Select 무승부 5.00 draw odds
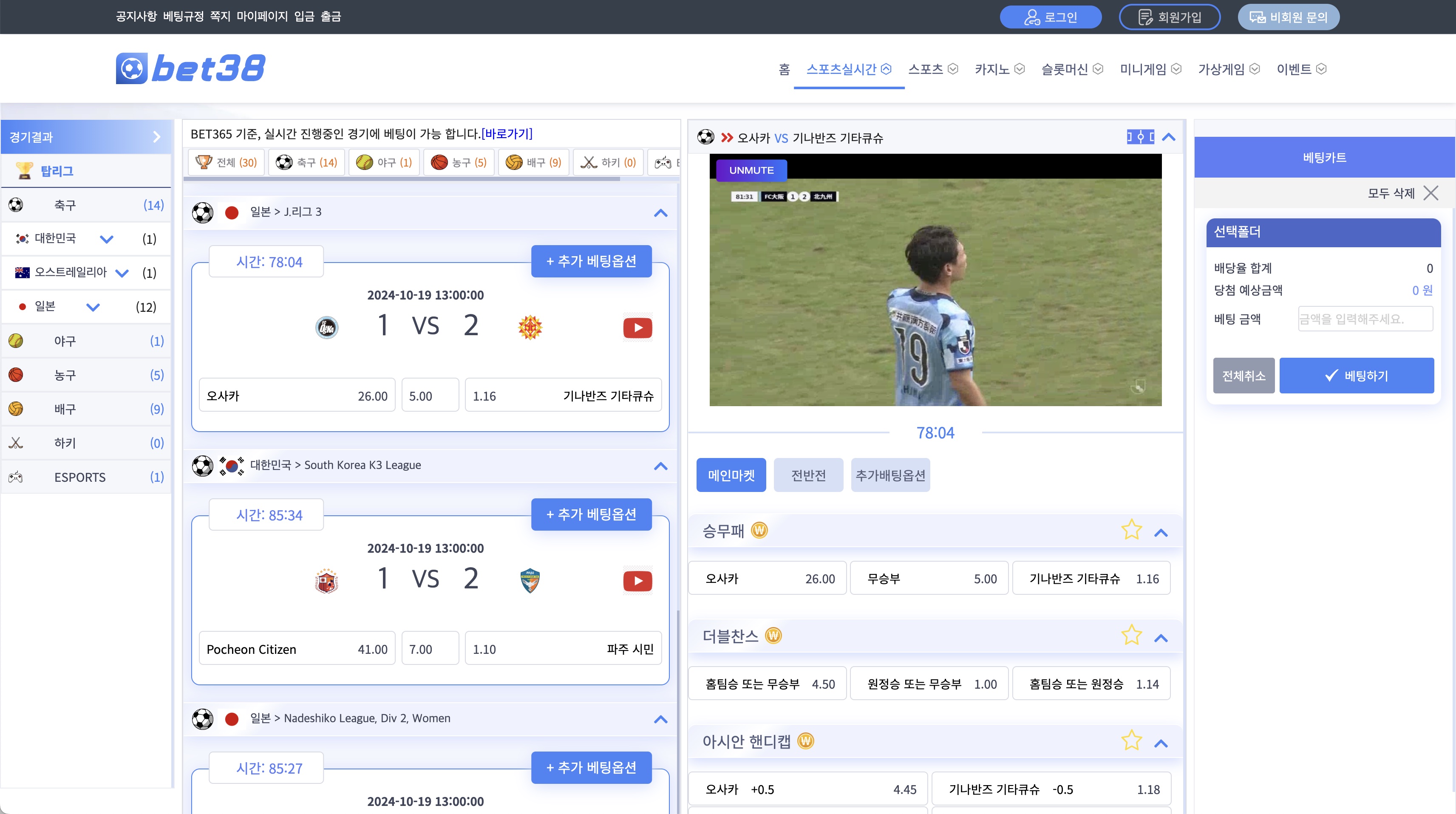The image size is (1456, 814). click(929, 579)
